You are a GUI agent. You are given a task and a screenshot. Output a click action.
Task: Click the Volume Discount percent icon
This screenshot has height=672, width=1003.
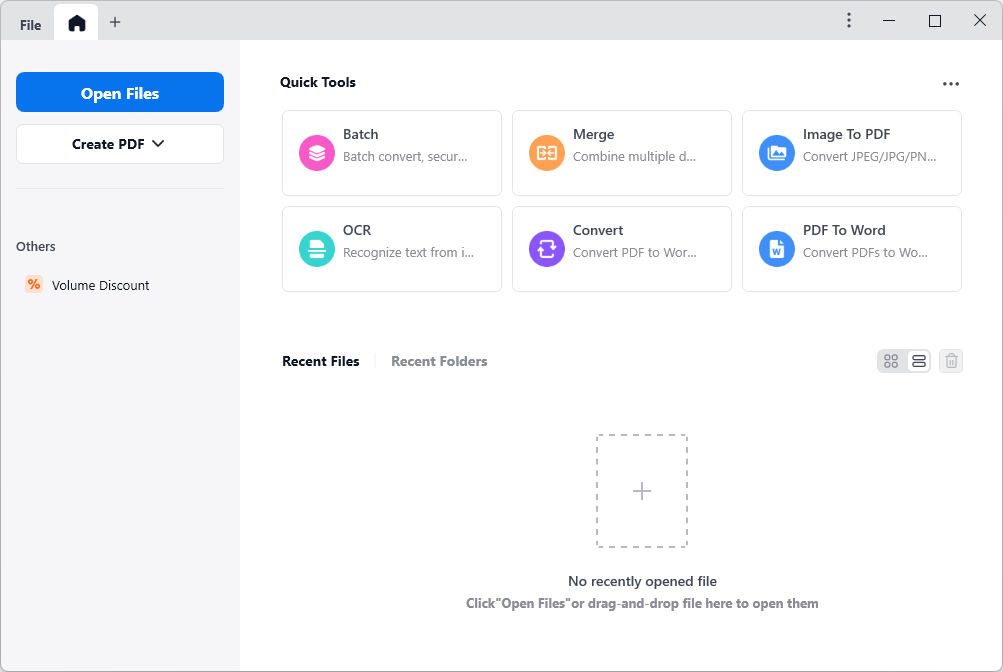coord(33,284)
